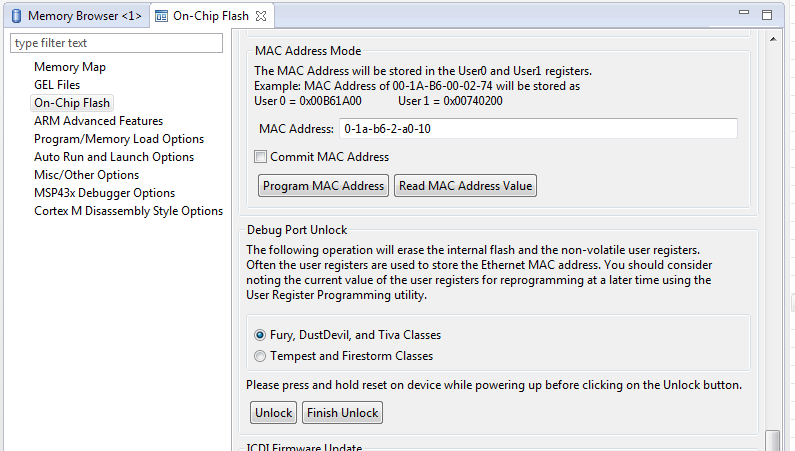
Task: Click the On-Chip Flash tab icon
Action: pyautogui.click(x=161, y=16)
